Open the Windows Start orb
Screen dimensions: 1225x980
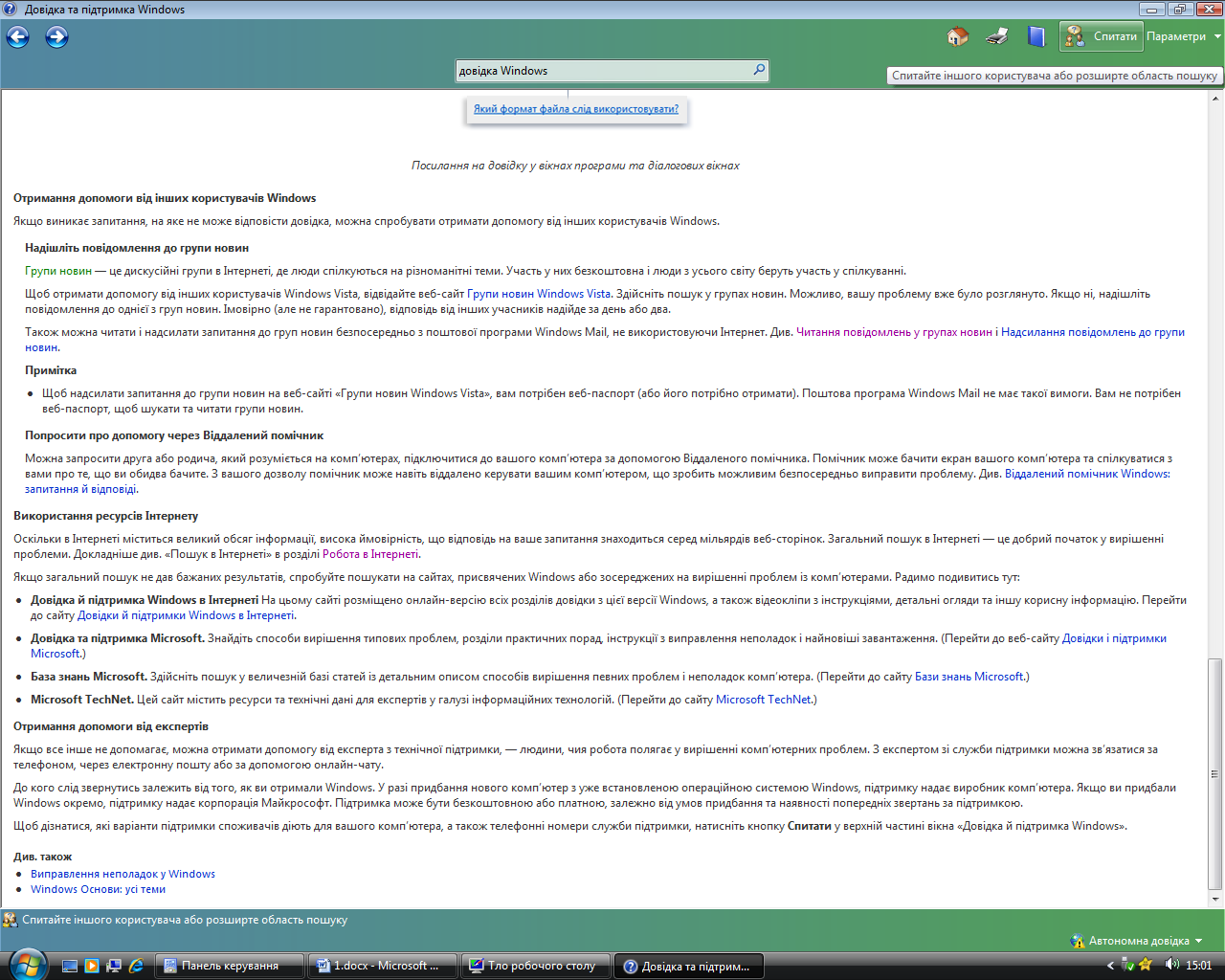(x=26, y=965)
